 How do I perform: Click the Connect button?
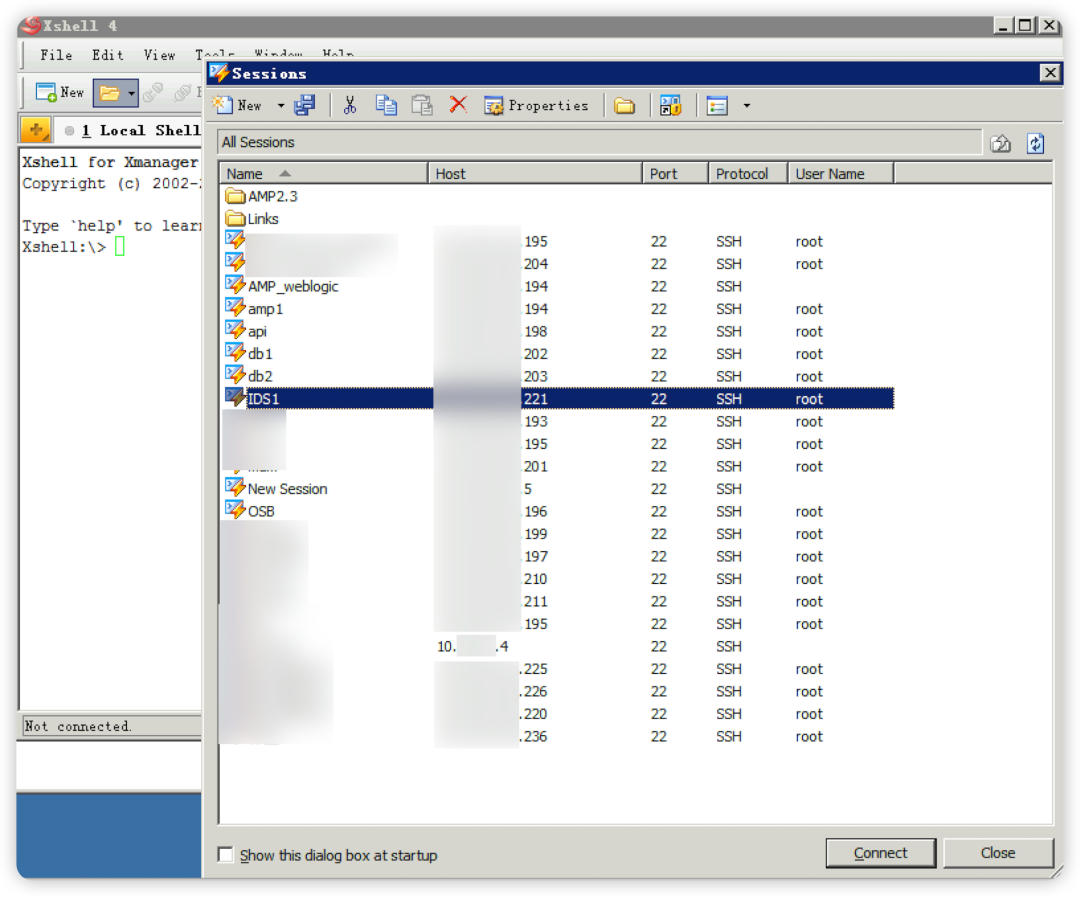pyautogui.click(x=880, y=853)
